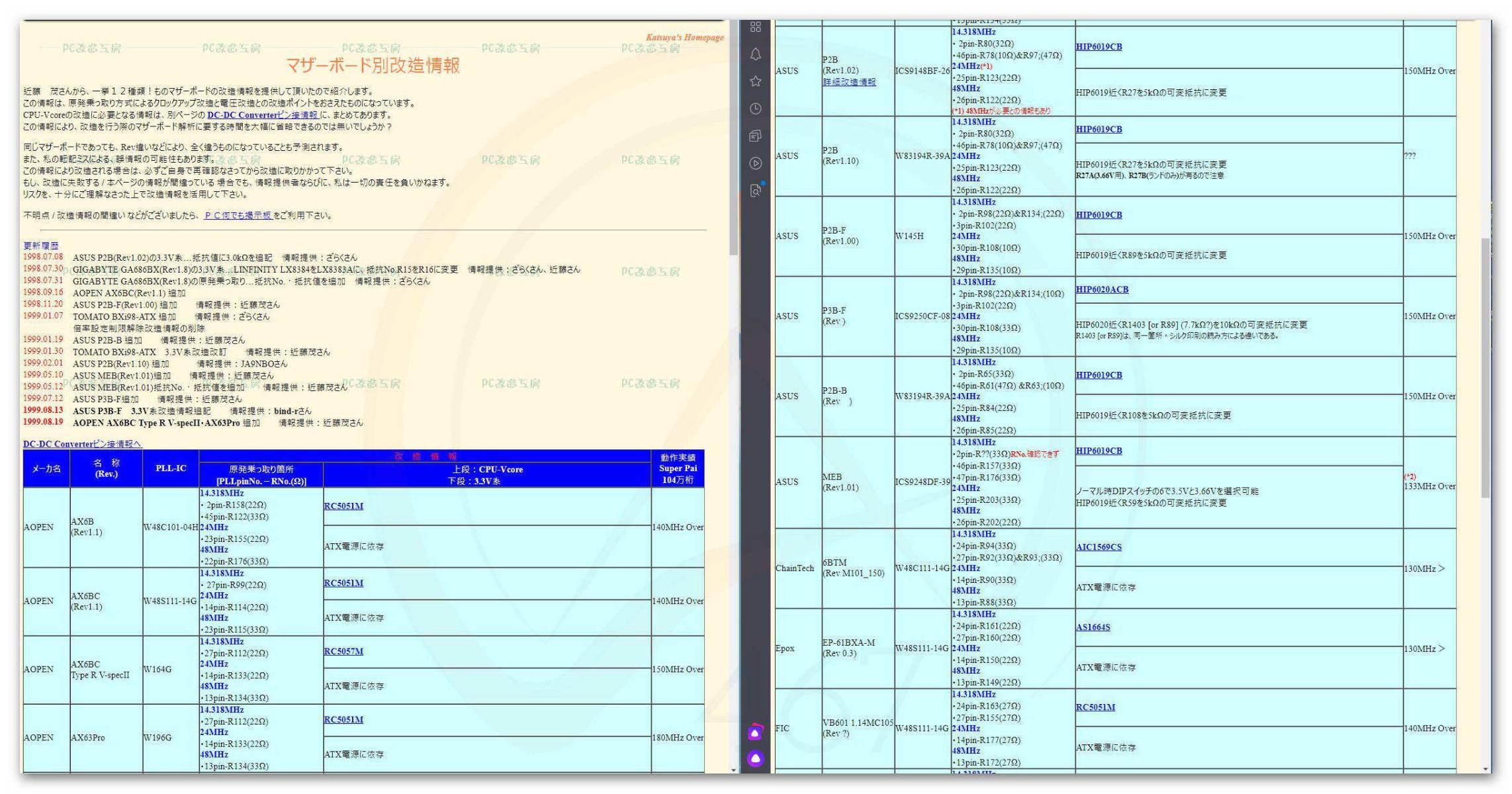Click the video play icon in sidebar
Image resolution: width=1512 pixels, height=794 pixels.
click(755, 163)
